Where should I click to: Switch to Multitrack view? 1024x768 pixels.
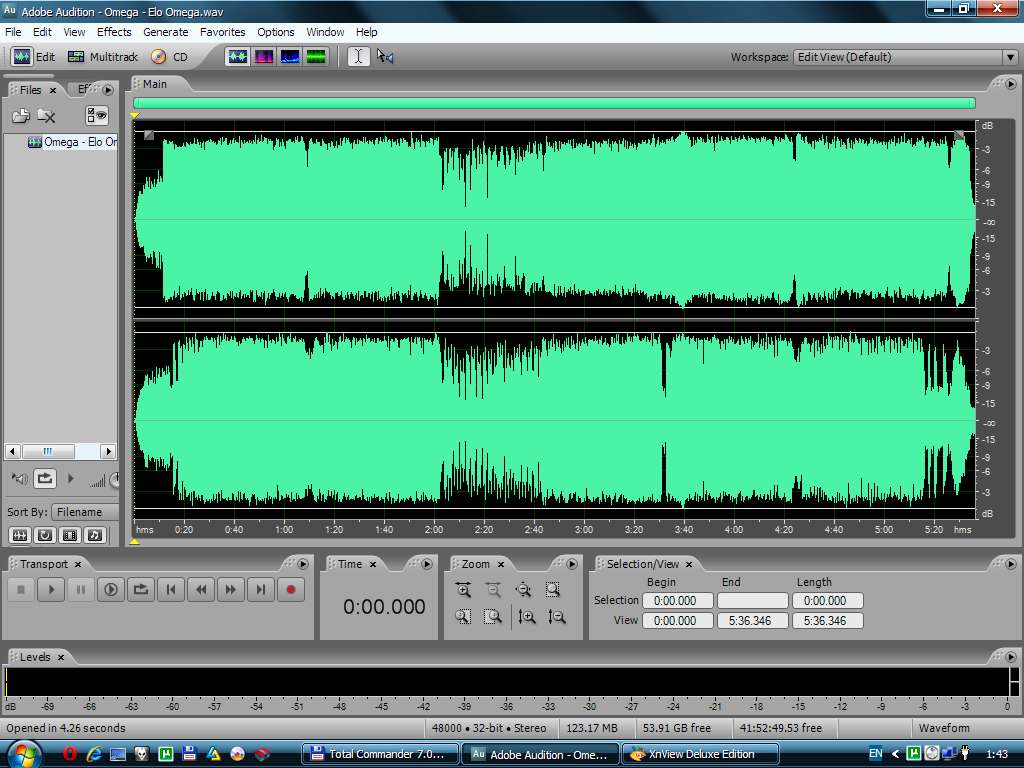(x=102, y=57)
